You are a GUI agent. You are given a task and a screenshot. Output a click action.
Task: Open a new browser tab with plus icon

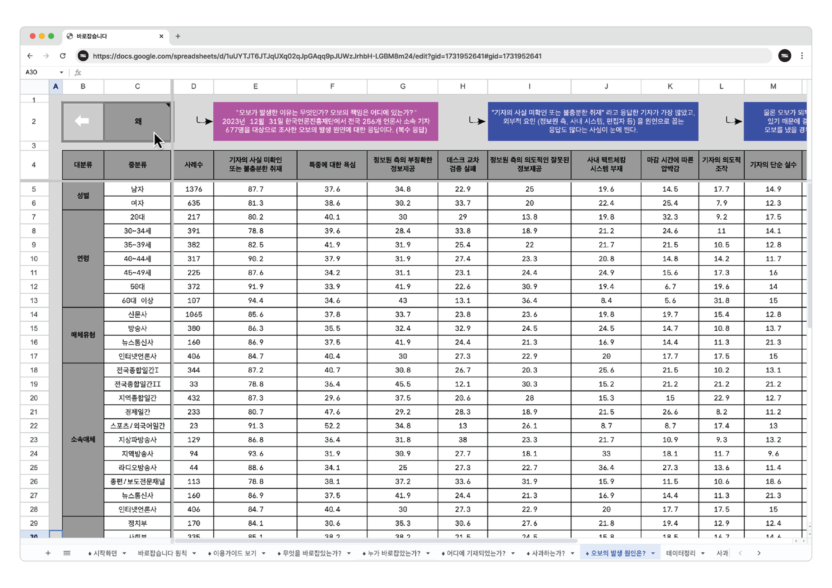(x=178, y=36)
